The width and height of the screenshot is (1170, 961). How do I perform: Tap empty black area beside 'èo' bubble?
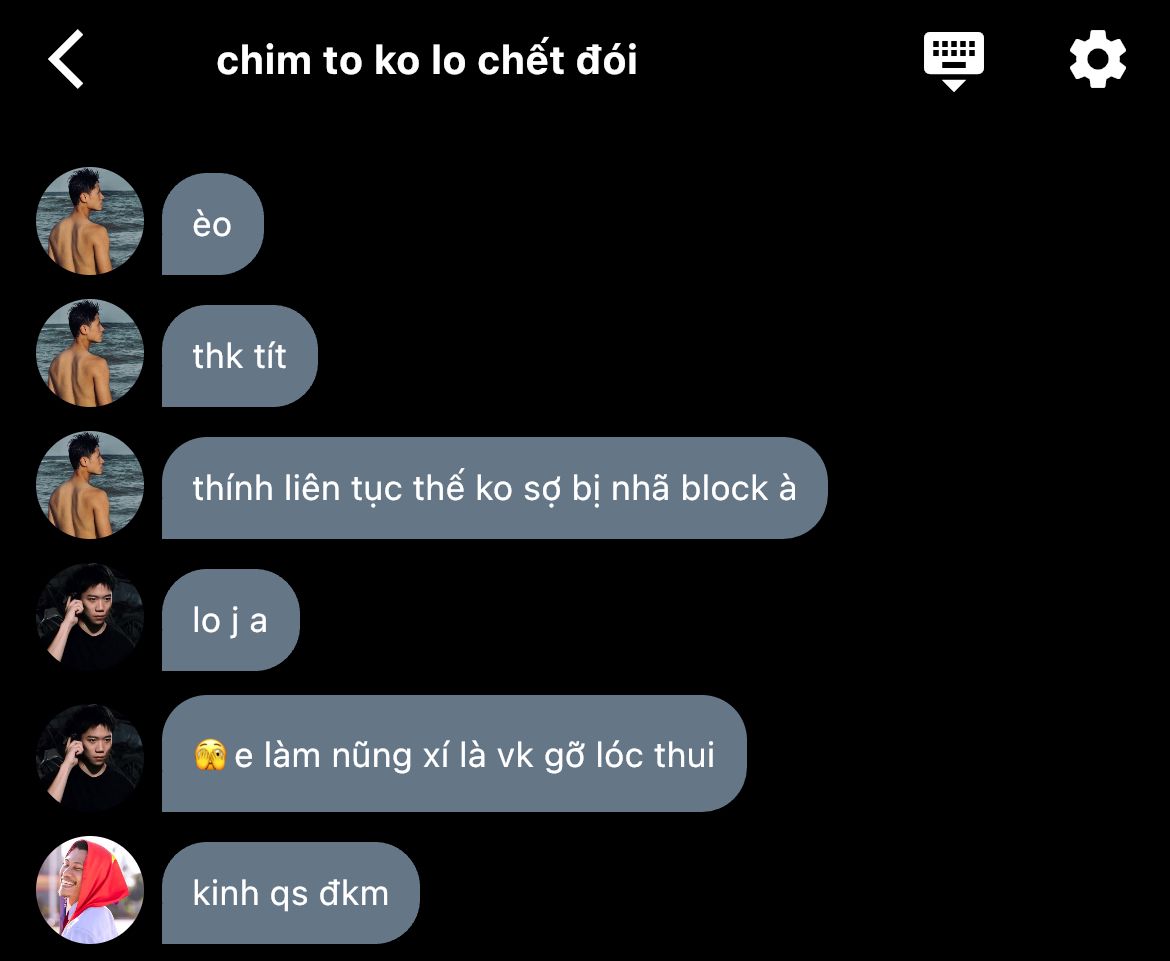tap(672, 224)
